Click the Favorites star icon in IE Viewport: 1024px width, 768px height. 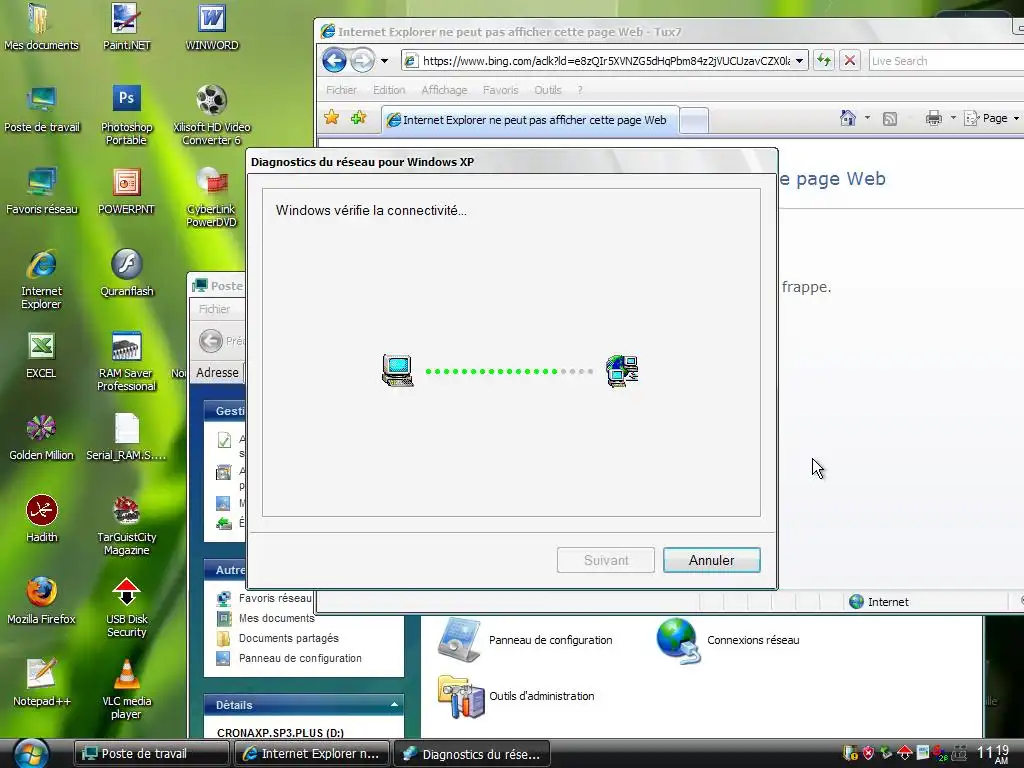[x=332, y=118]
